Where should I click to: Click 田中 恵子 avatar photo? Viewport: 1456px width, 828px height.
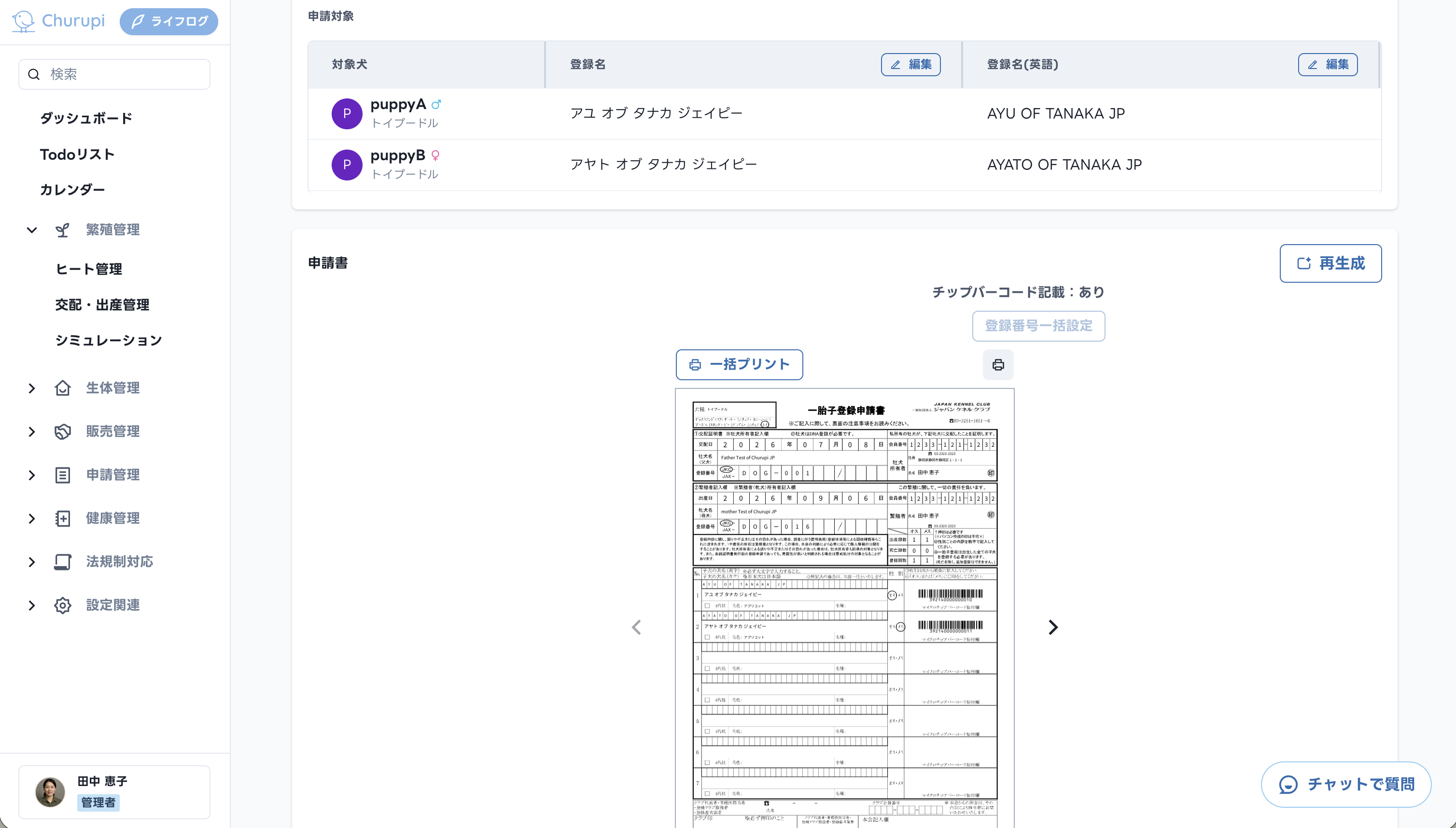tap(50, 792)
